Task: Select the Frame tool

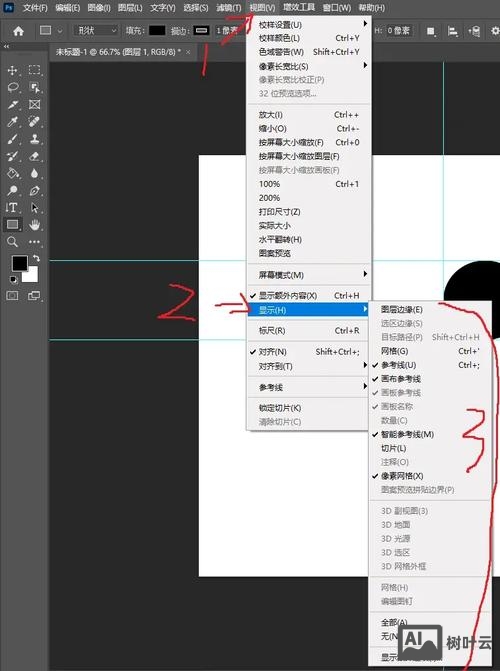Action: (x=34, y=104)
